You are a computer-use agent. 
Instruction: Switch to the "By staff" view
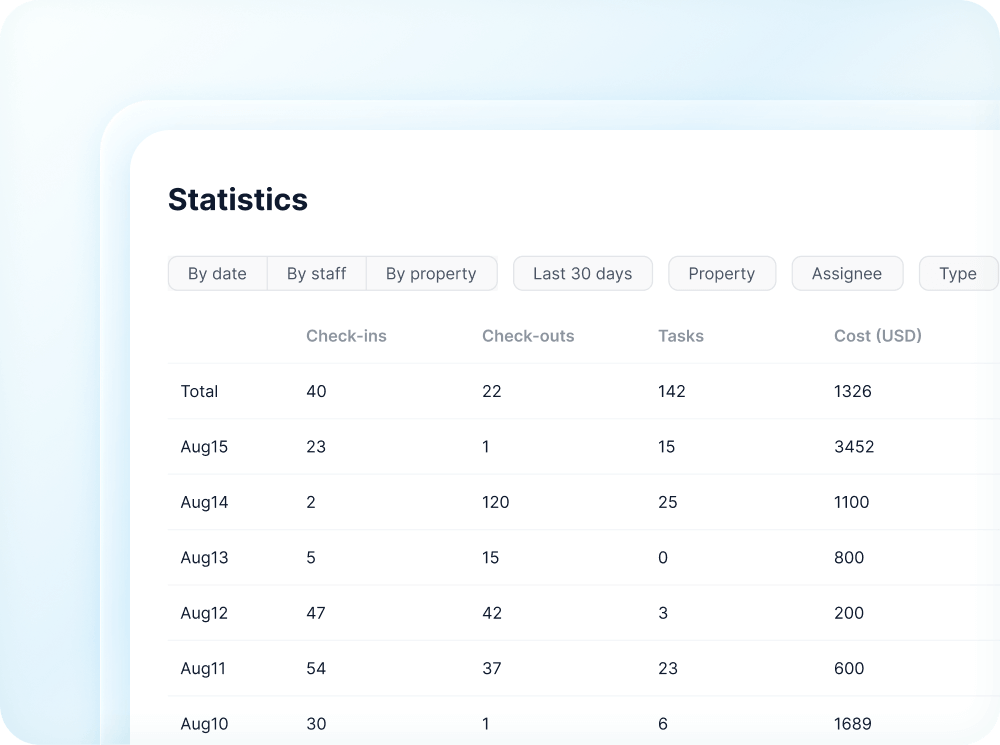316,273
